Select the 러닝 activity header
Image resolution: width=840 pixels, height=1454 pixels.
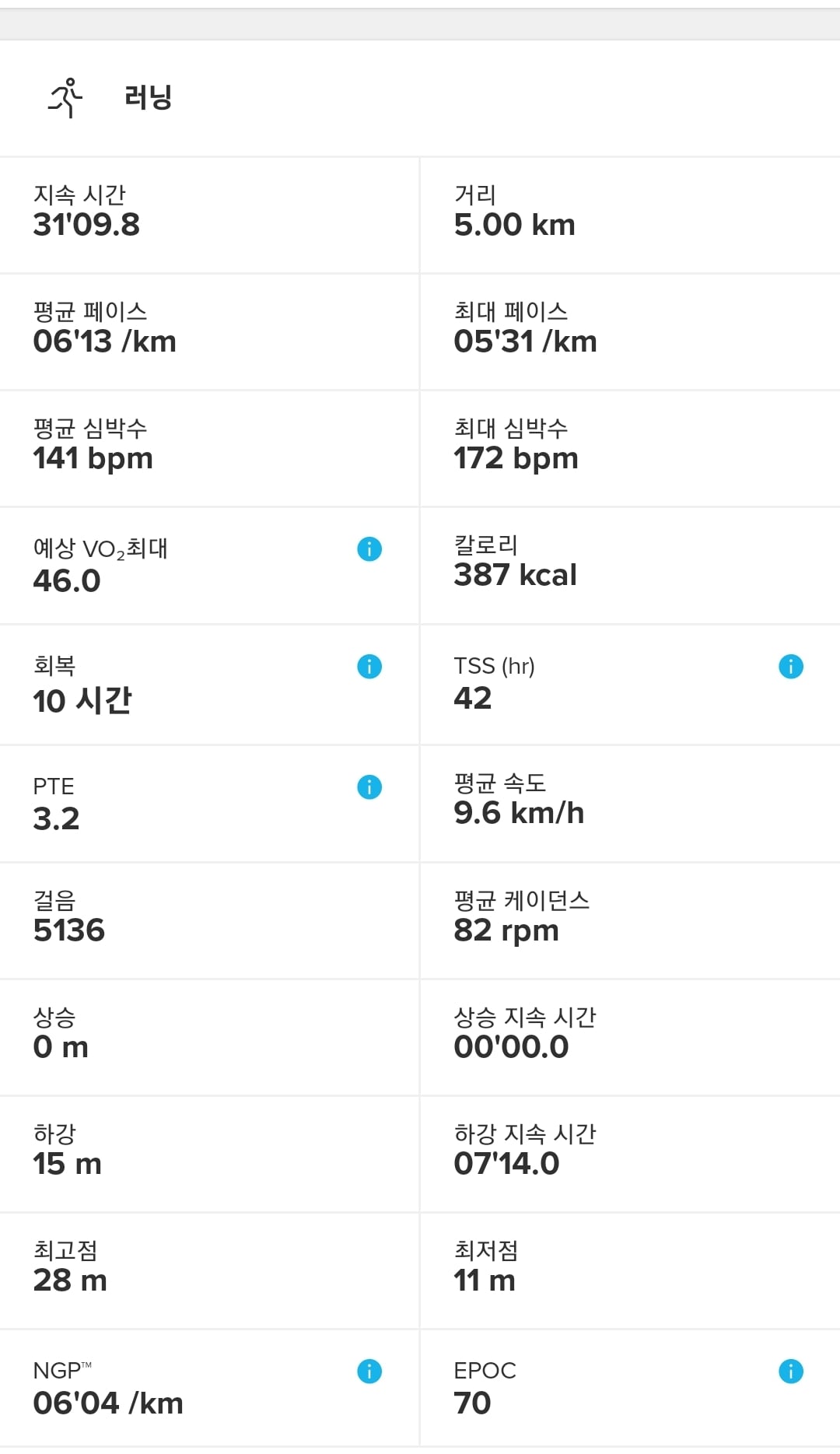click(420, 98)
